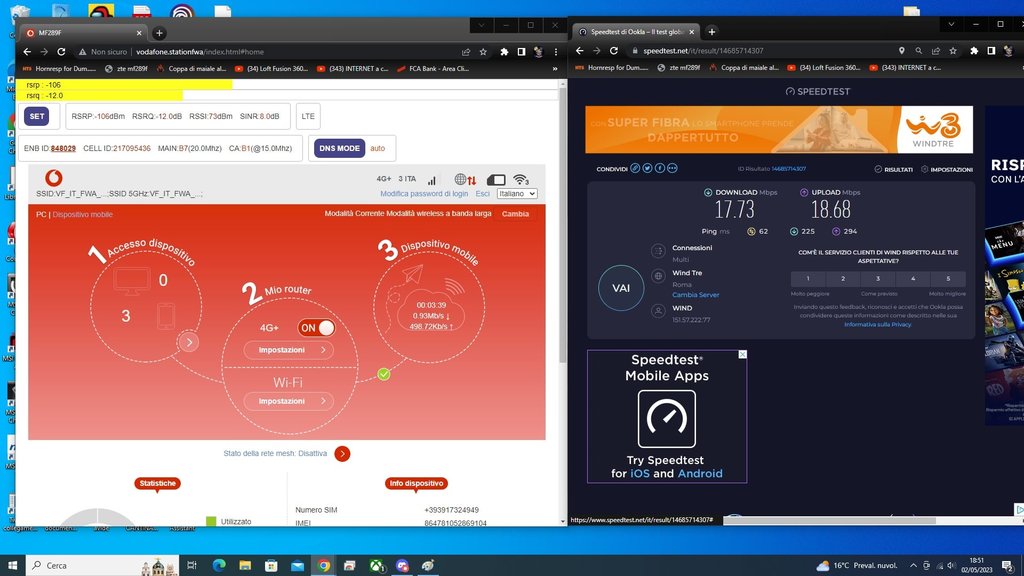This screenshot has height=576, width=1024.
Task: Reload the Speedtest result page
Action: (614, 50)
